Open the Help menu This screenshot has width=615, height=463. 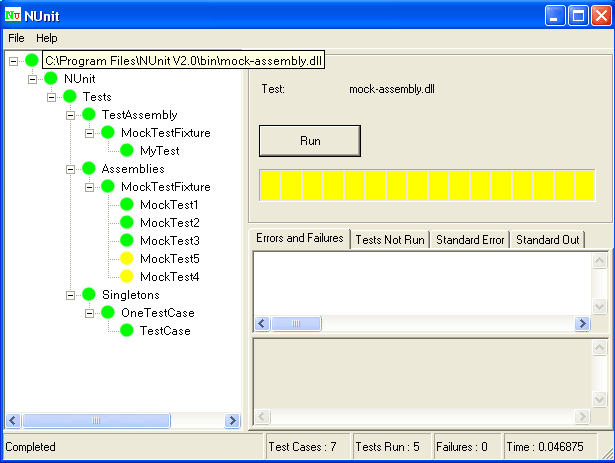click(x=47, y=38)
